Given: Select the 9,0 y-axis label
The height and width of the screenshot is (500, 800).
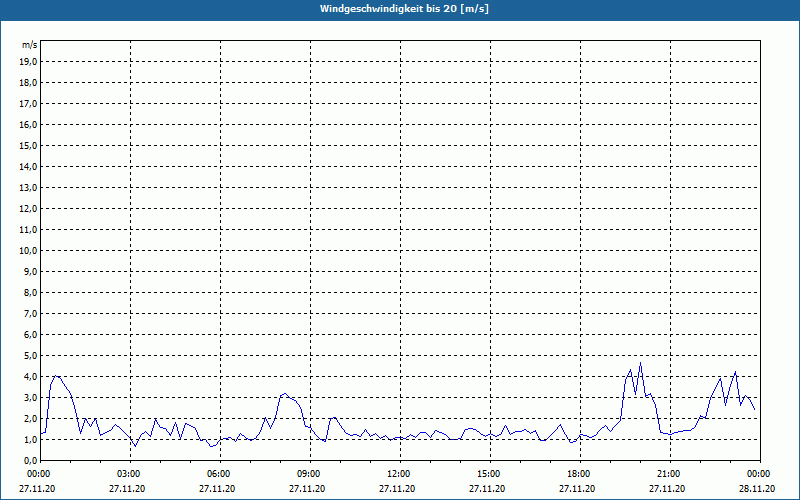Looking at the screenshot, I should click(x=30, y=271).
